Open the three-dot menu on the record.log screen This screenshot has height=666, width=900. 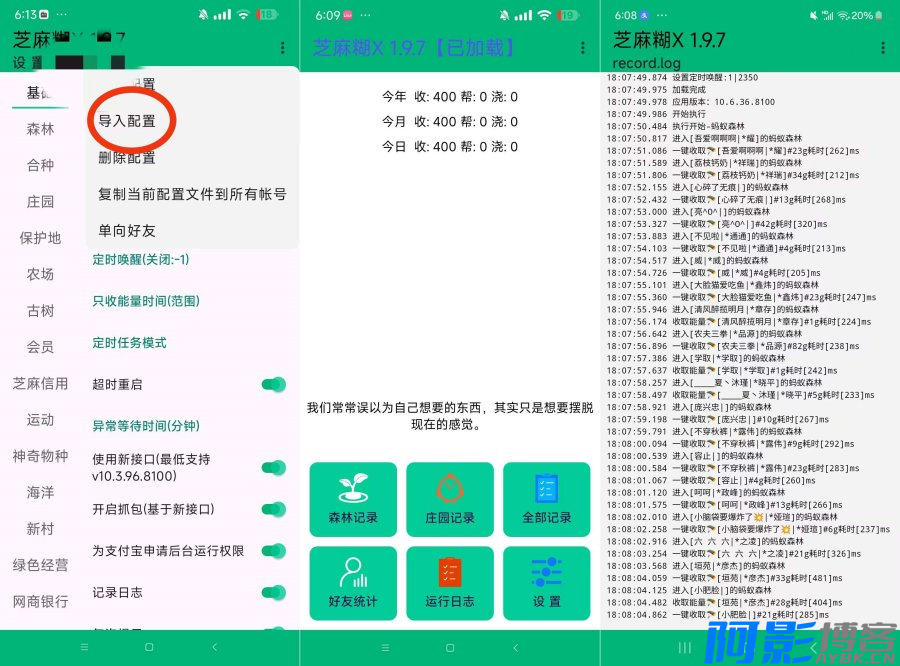pos(883,48)
